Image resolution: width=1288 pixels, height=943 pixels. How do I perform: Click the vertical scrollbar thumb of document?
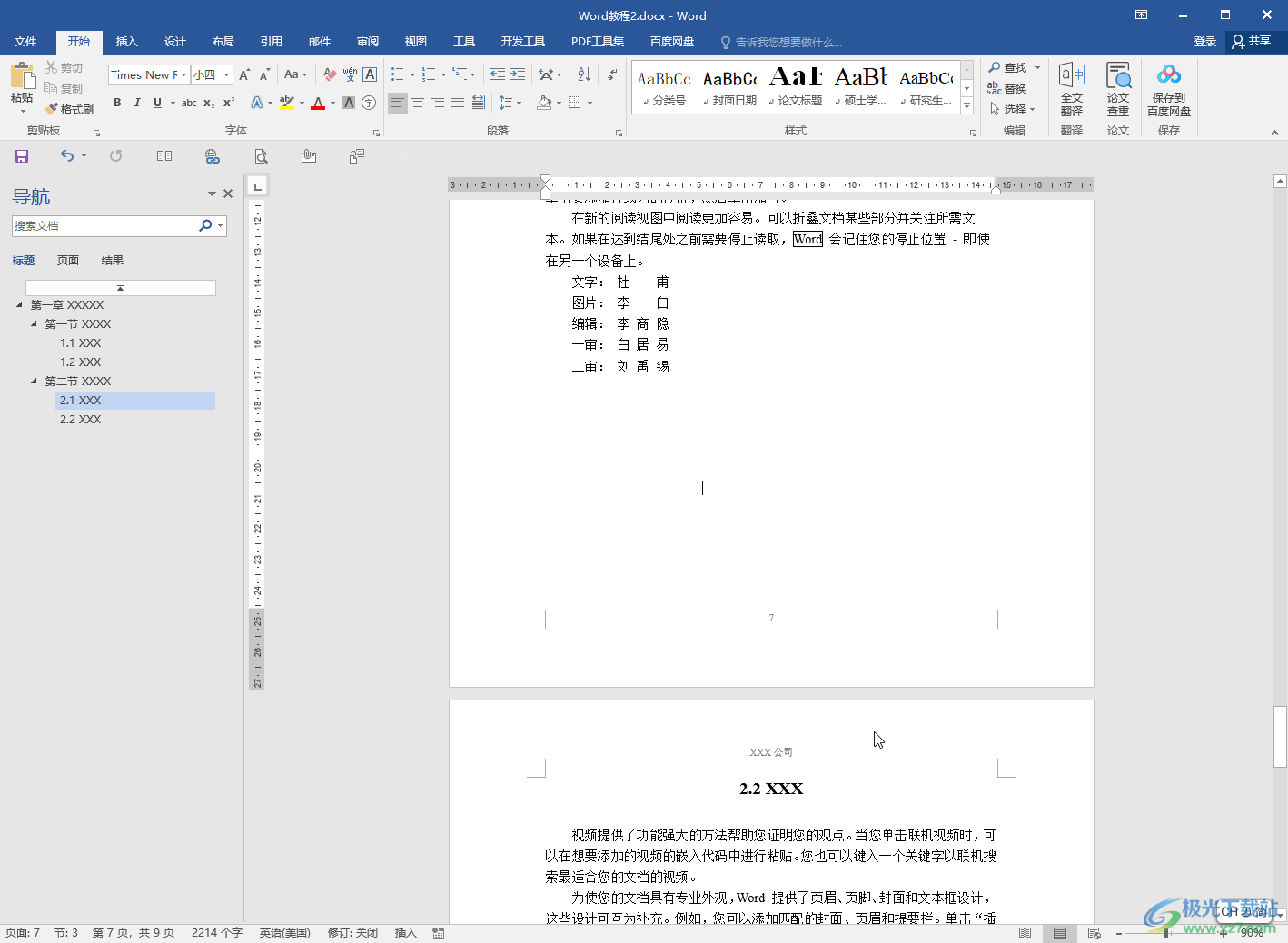click(x=1280, y=737)
